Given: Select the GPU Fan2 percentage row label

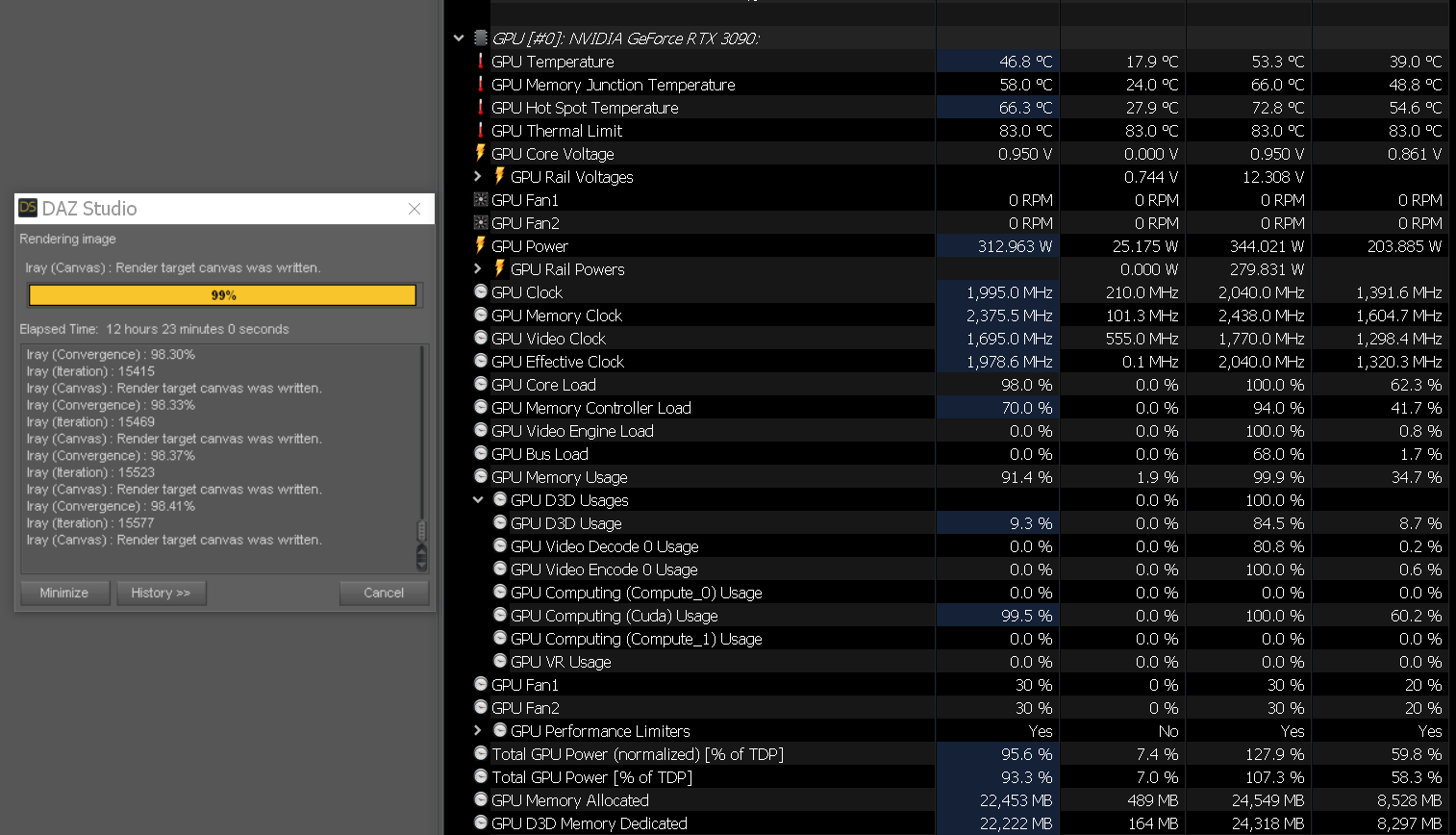Looking at the screenshot, I should tap(525, 708).
